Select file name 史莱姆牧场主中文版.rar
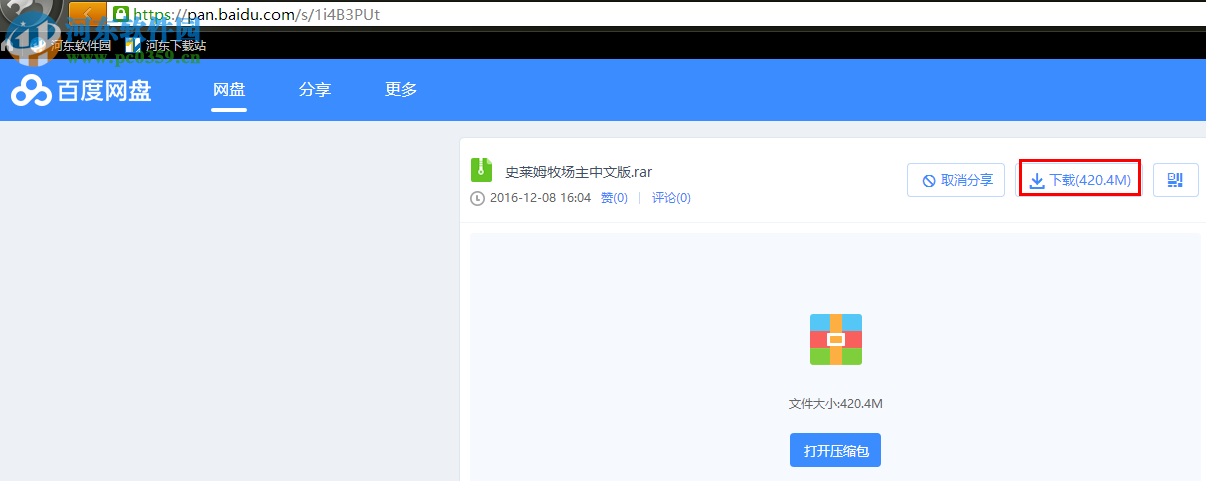1206x481 pixels. [578, 172]
